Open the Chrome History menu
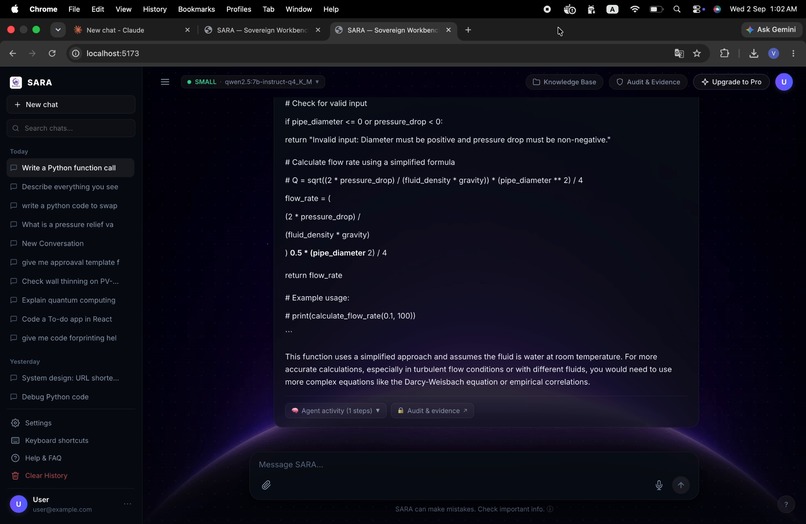The image size is (806, 524). (x=154, y=9)
